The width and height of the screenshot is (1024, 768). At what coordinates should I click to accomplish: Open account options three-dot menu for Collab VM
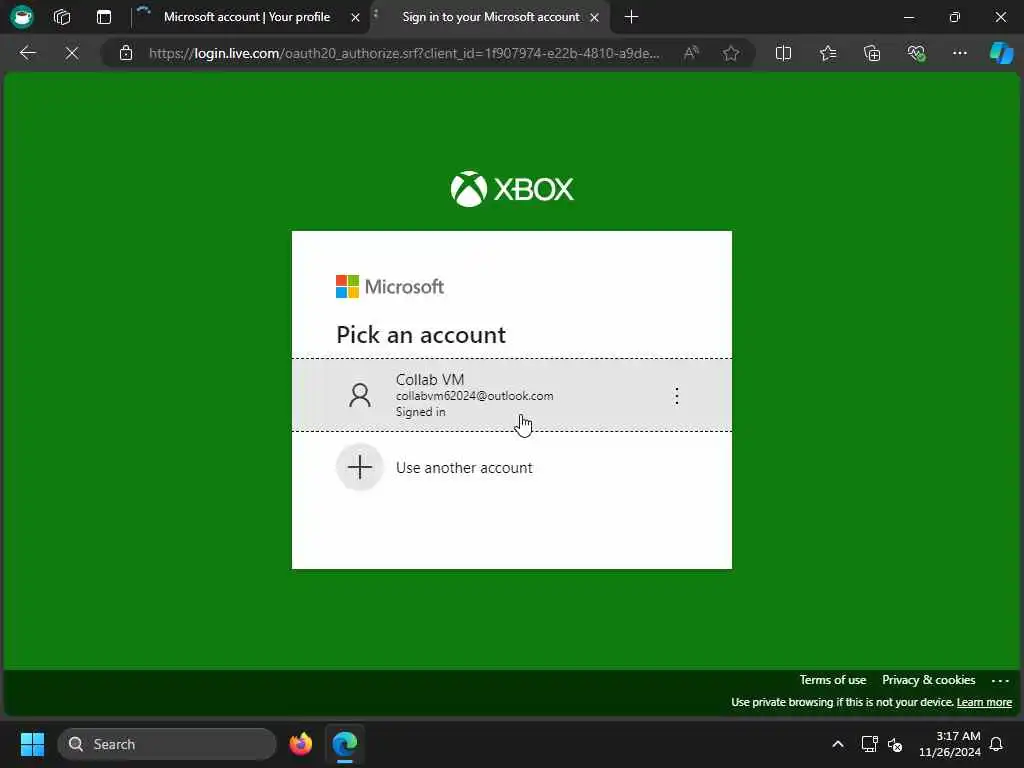[x=677, y=396]
